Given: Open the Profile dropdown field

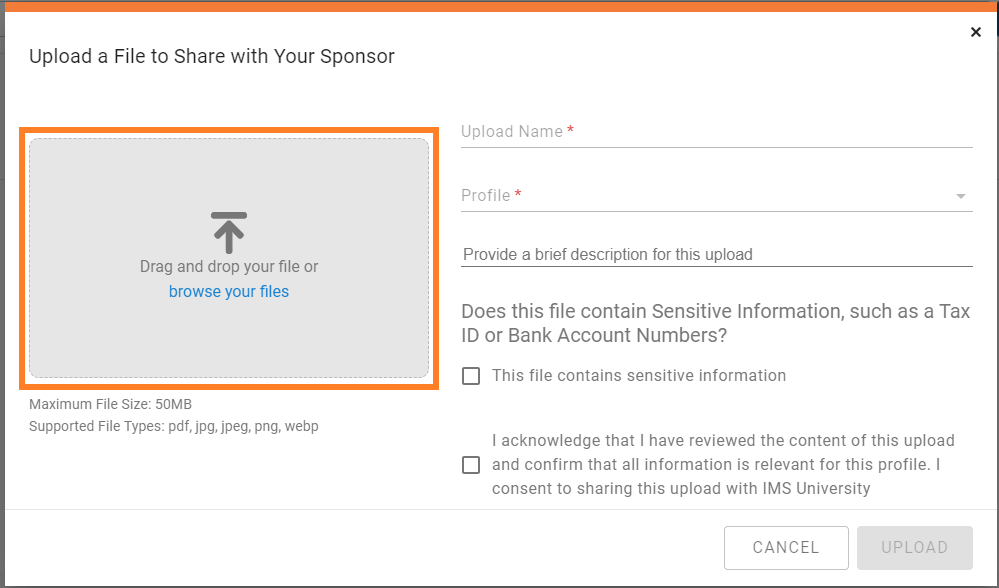Looking at the screenshot, I should 717,196.
